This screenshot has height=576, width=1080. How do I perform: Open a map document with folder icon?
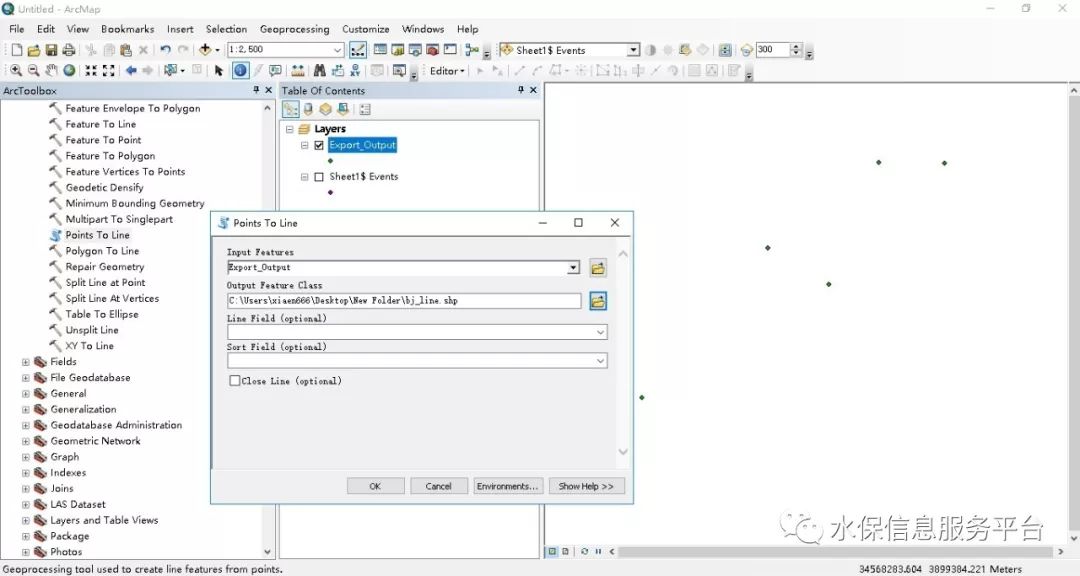[x=33, y=50]
